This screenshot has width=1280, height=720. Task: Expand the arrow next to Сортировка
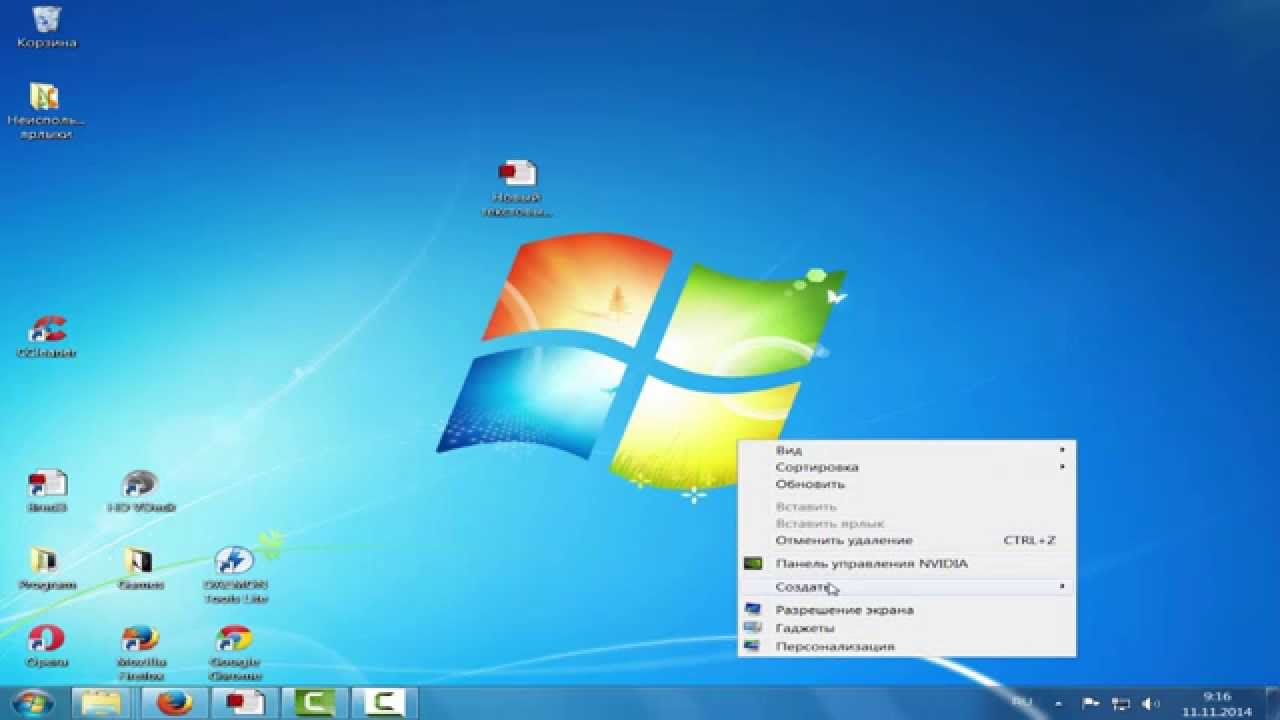coord(1062,467)
